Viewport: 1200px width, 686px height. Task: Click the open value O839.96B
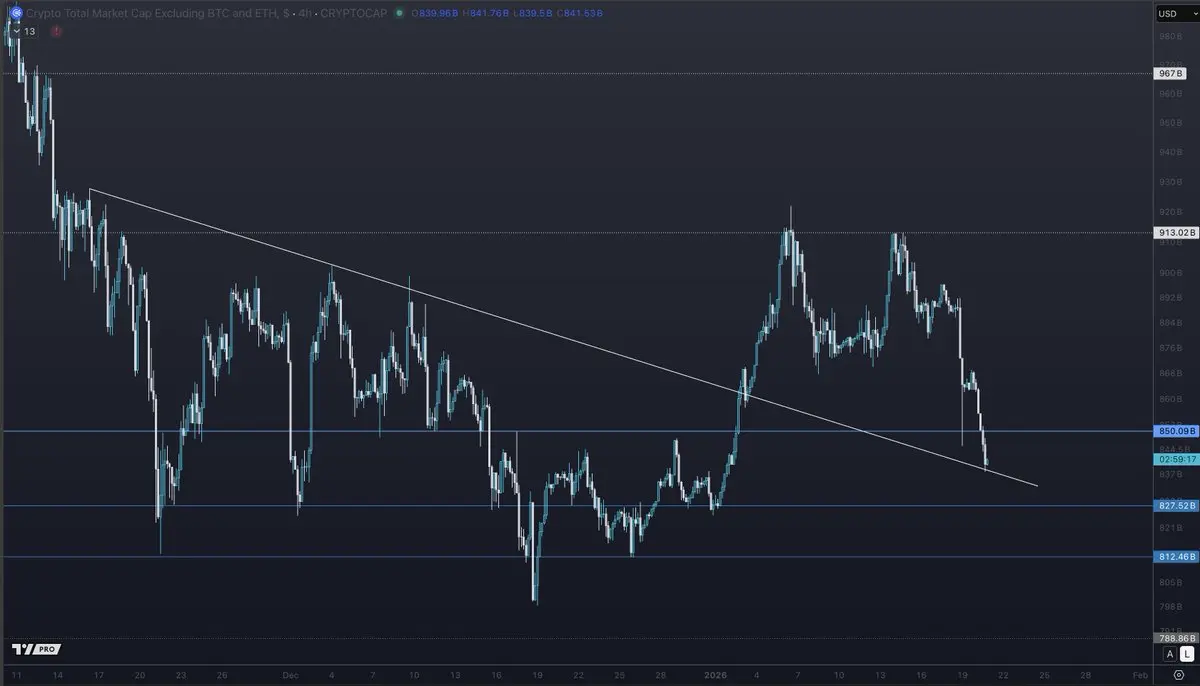(x=436, y=14)
